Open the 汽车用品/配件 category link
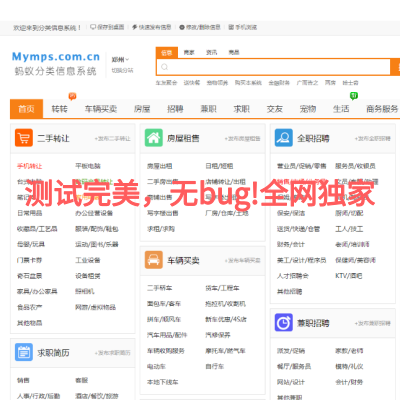400x400 pixels. tap(167, 335)
